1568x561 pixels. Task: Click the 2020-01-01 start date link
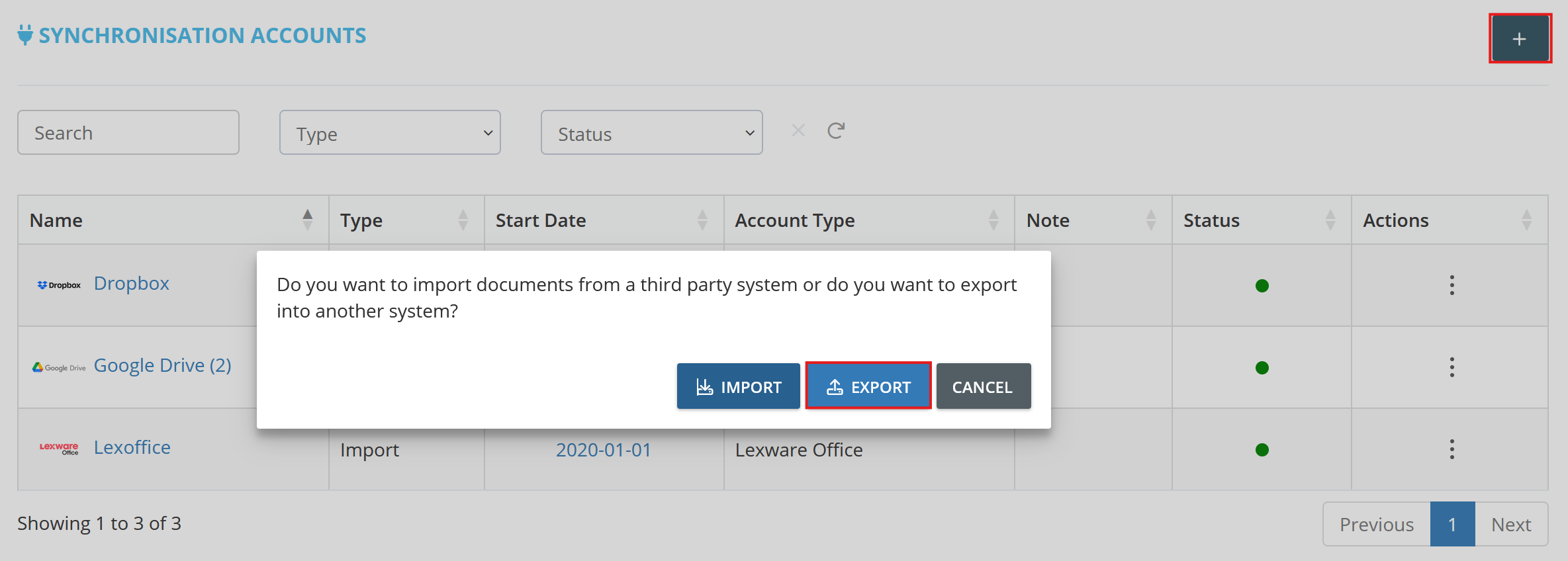pos(604,450)
